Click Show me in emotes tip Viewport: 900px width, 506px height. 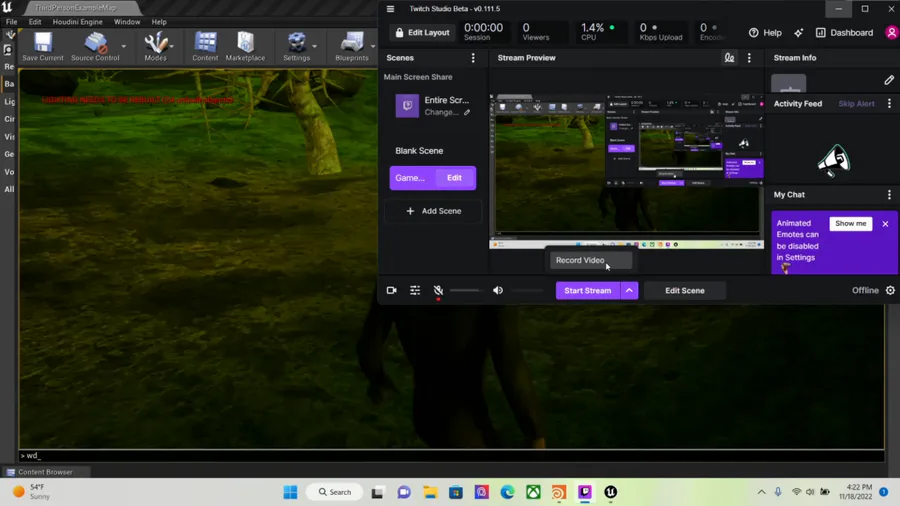point(851,224)
